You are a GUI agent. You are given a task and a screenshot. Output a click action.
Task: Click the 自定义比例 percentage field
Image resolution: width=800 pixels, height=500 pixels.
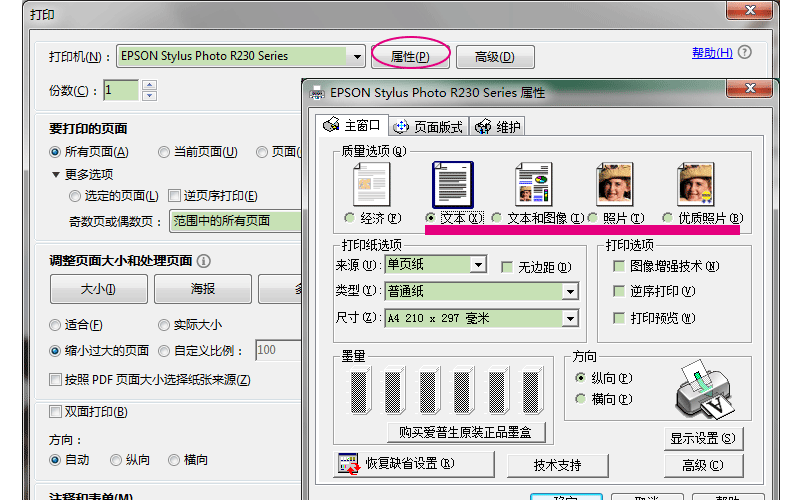(x=278, y=350)
